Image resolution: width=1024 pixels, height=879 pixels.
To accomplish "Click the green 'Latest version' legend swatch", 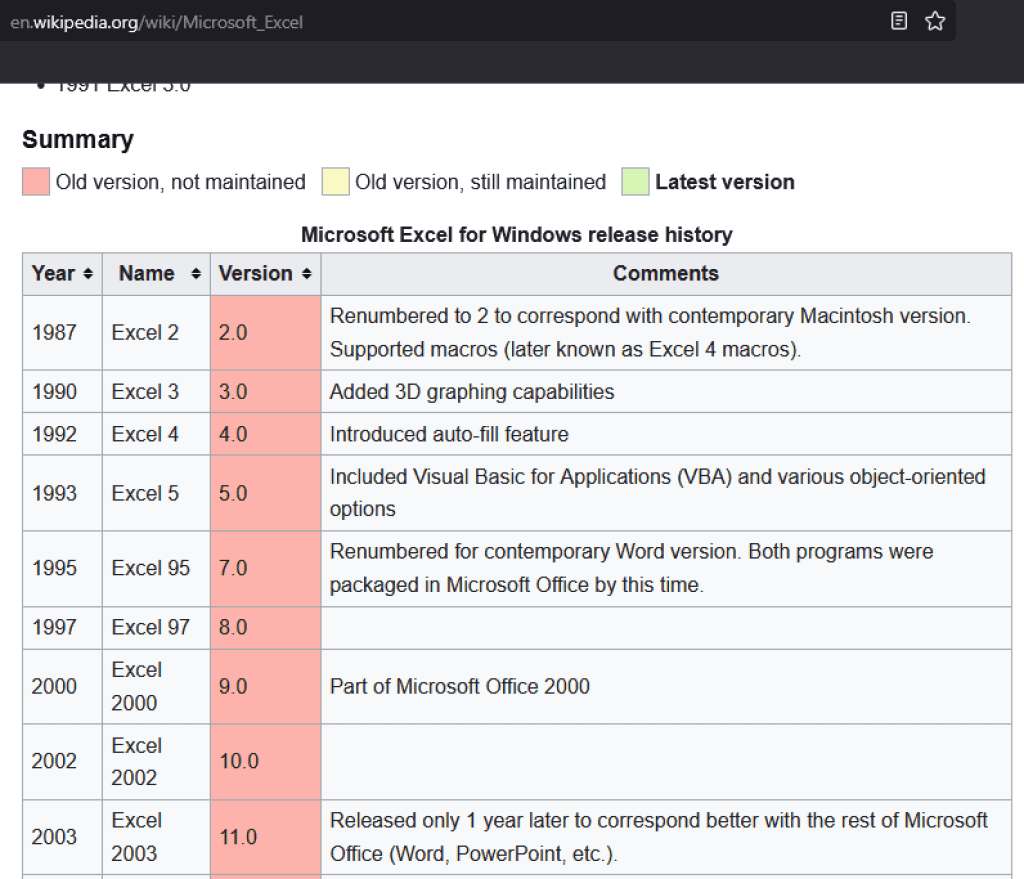I will tap(636, 181).
